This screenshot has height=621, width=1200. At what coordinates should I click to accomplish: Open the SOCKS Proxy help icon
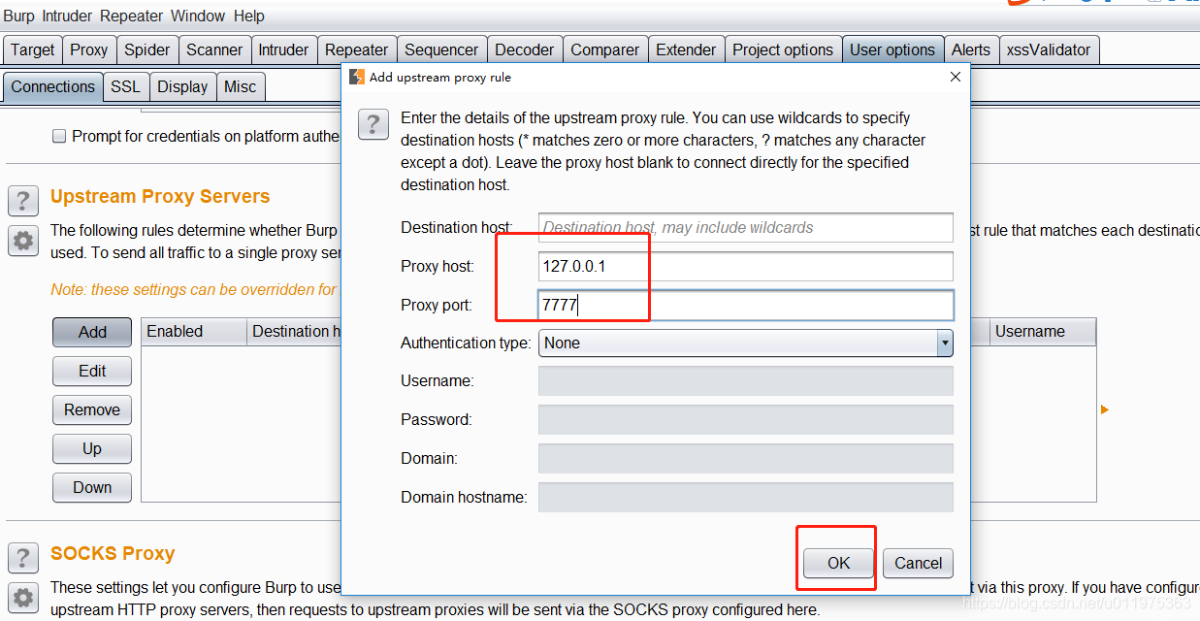pos(23,557)
